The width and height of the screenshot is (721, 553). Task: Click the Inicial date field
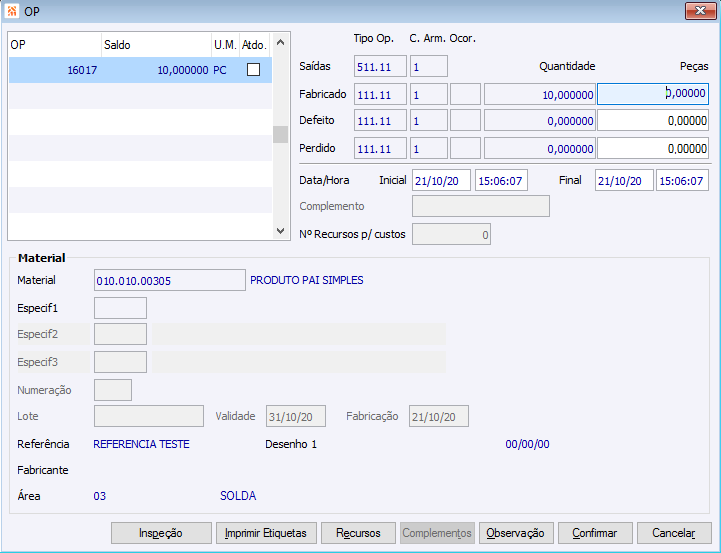click(x=441, y=180)
